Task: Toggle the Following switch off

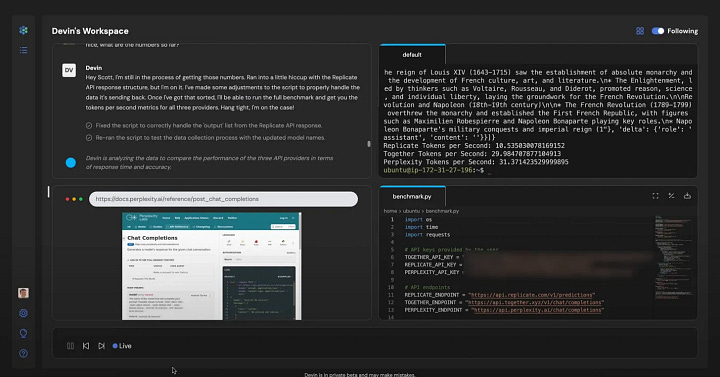Action: 658,31
